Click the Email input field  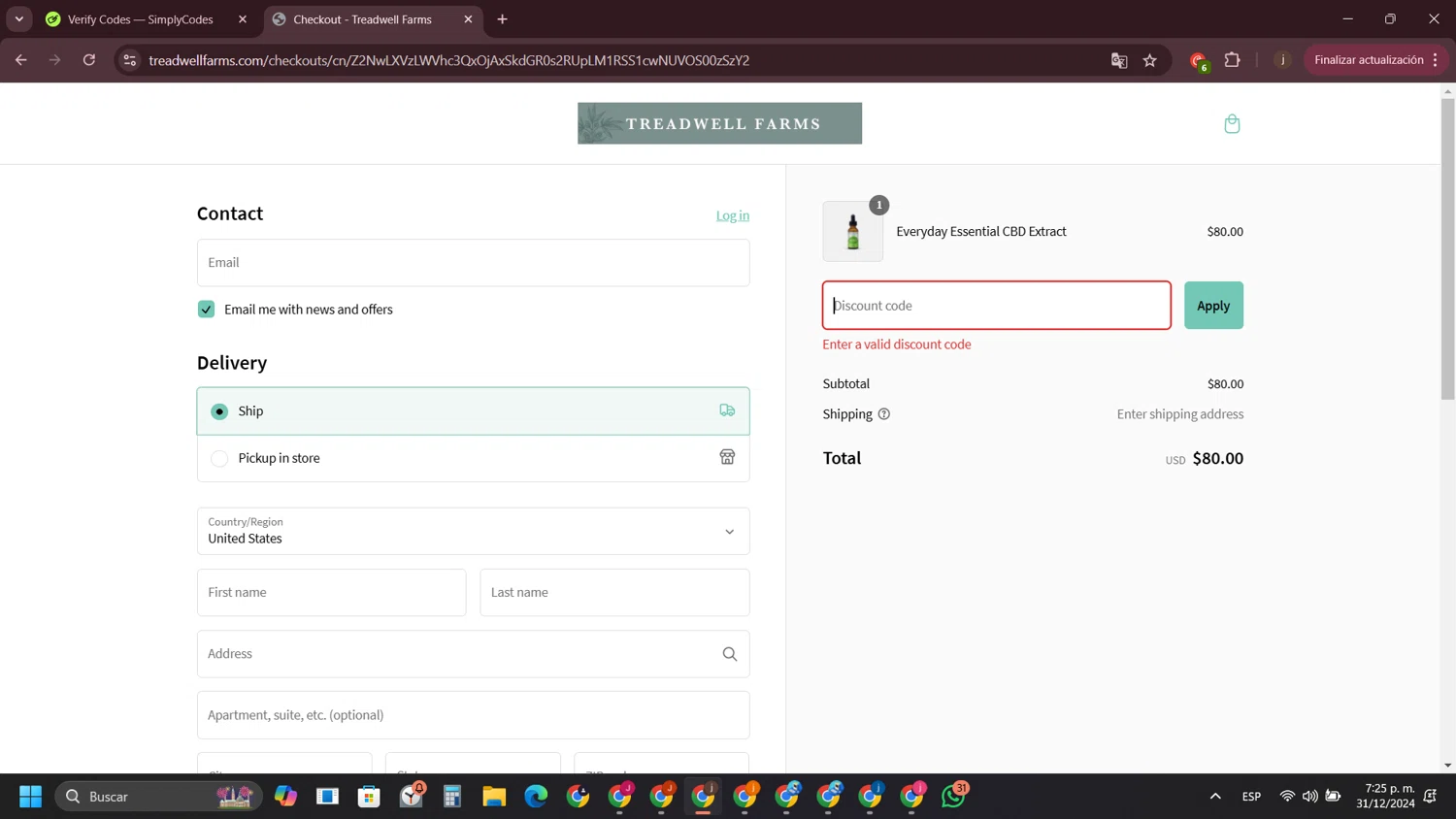tap(474, 263)
